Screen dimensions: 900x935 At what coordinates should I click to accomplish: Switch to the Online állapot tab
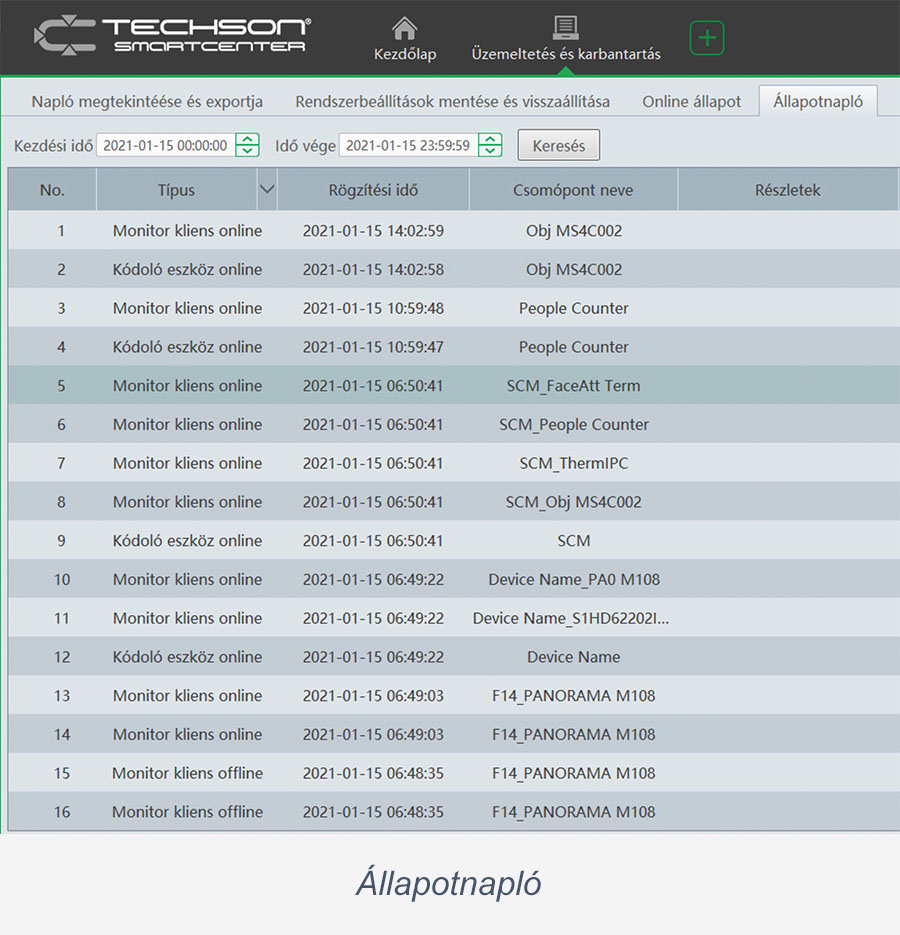[x=691, y=102]
